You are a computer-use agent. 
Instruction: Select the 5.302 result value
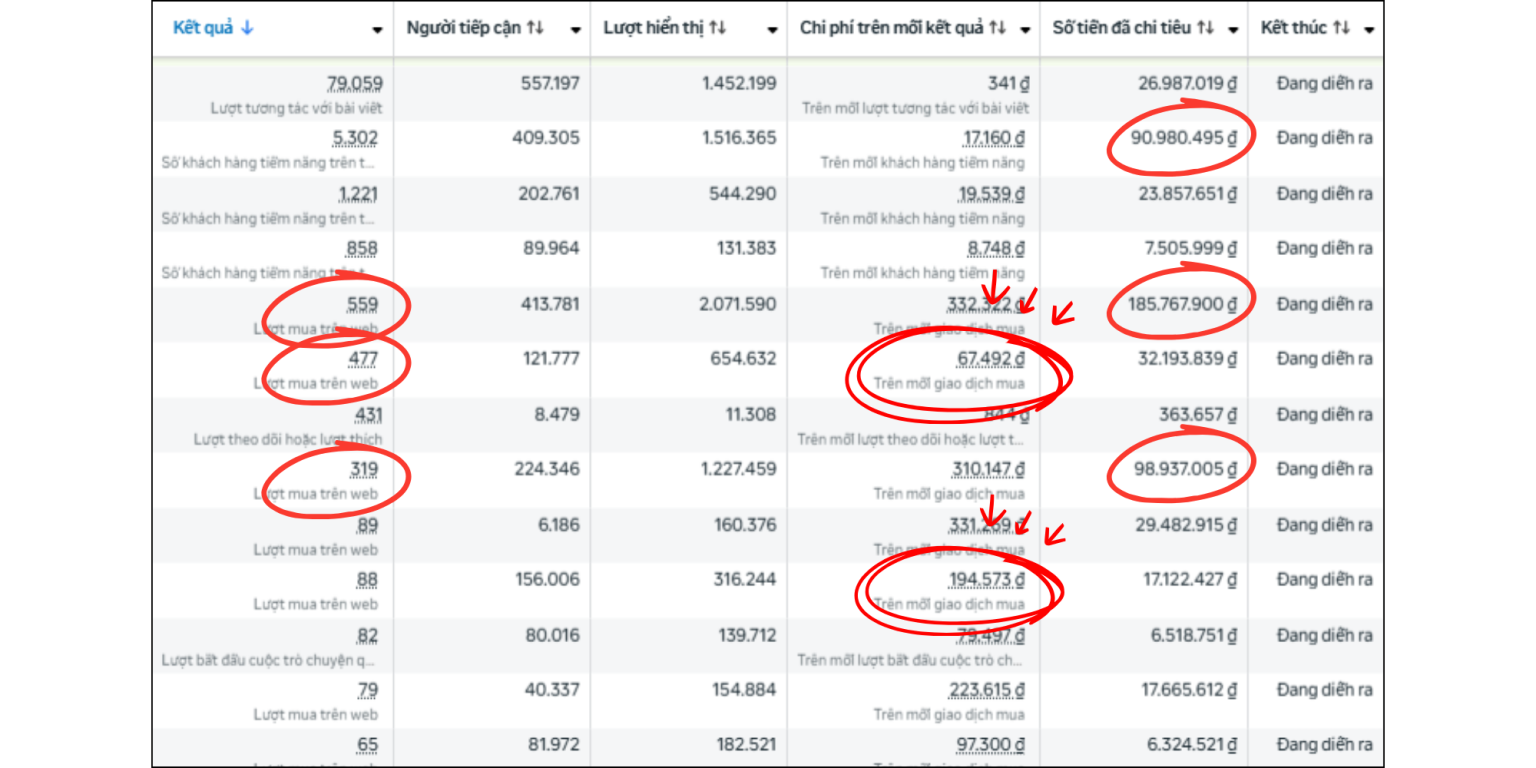356,138
